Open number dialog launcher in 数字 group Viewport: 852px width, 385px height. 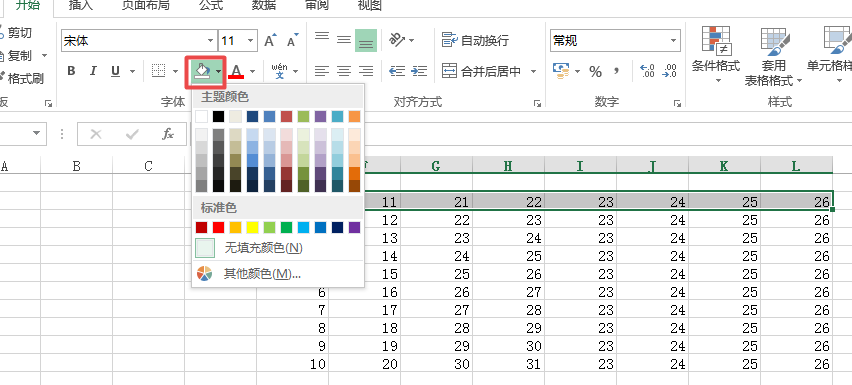[677, 103]
